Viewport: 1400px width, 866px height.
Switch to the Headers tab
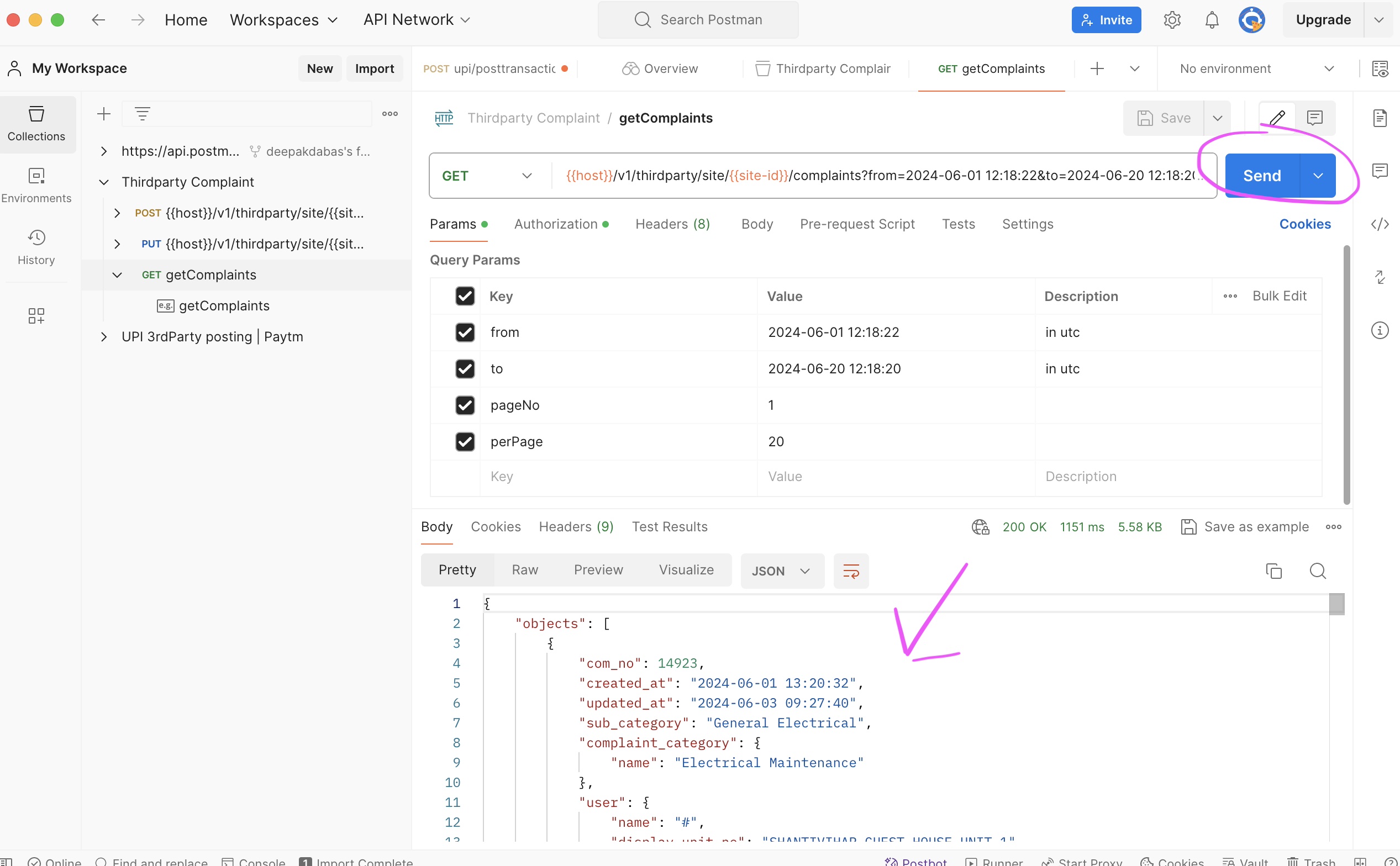[x=672, y=223]
